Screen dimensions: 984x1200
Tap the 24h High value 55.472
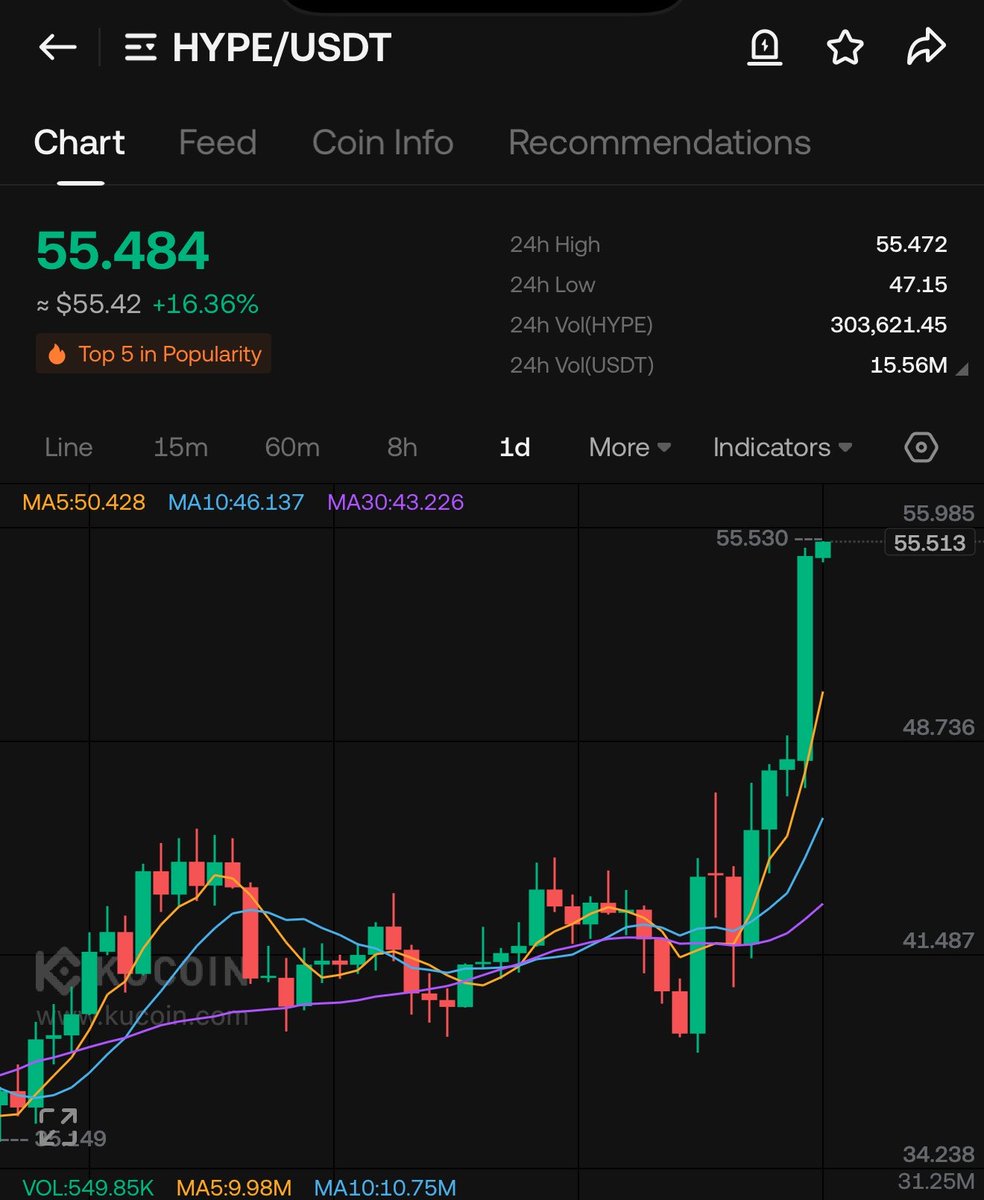(909, 244)
